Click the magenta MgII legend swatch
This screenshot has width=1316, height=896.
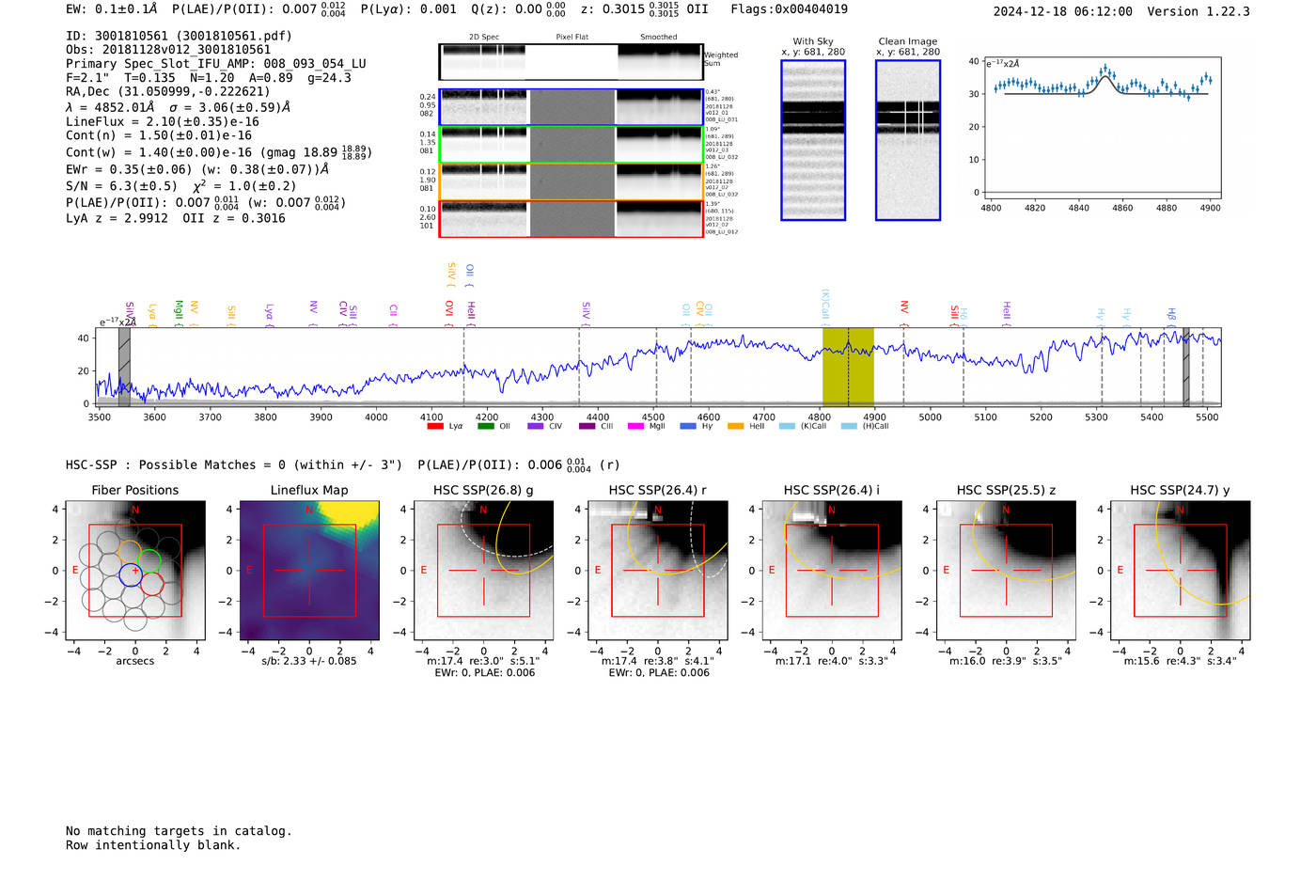[x=635, y=427]
